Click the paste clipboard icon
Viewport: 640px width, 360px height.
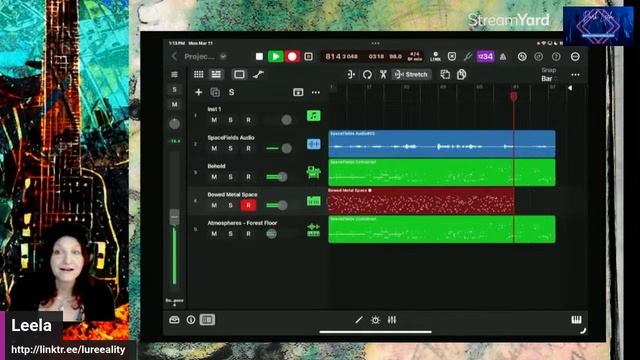click(462, 74)
